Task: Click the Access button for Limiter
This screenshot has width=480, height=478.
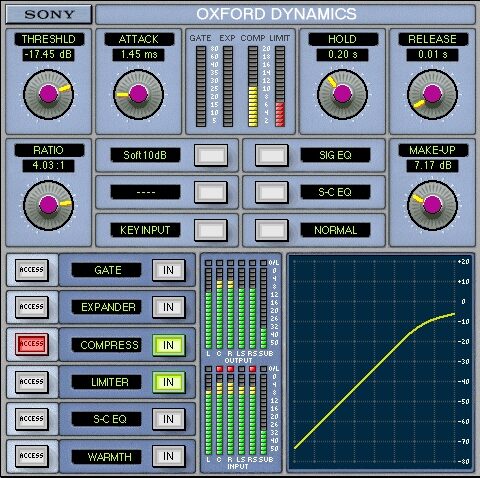Action: [x=32, y=381]
